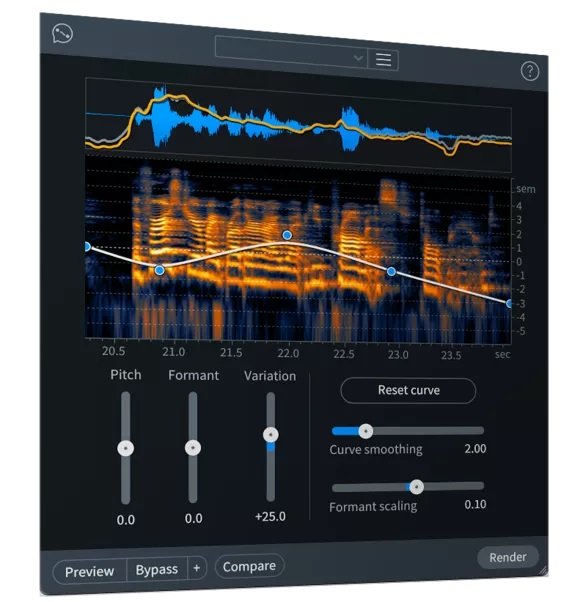Image resolution: width=585 pixels, height=602 pixels.
Task: Click the Dialogue Contour logo icon
Action: [x=62, y=34]
